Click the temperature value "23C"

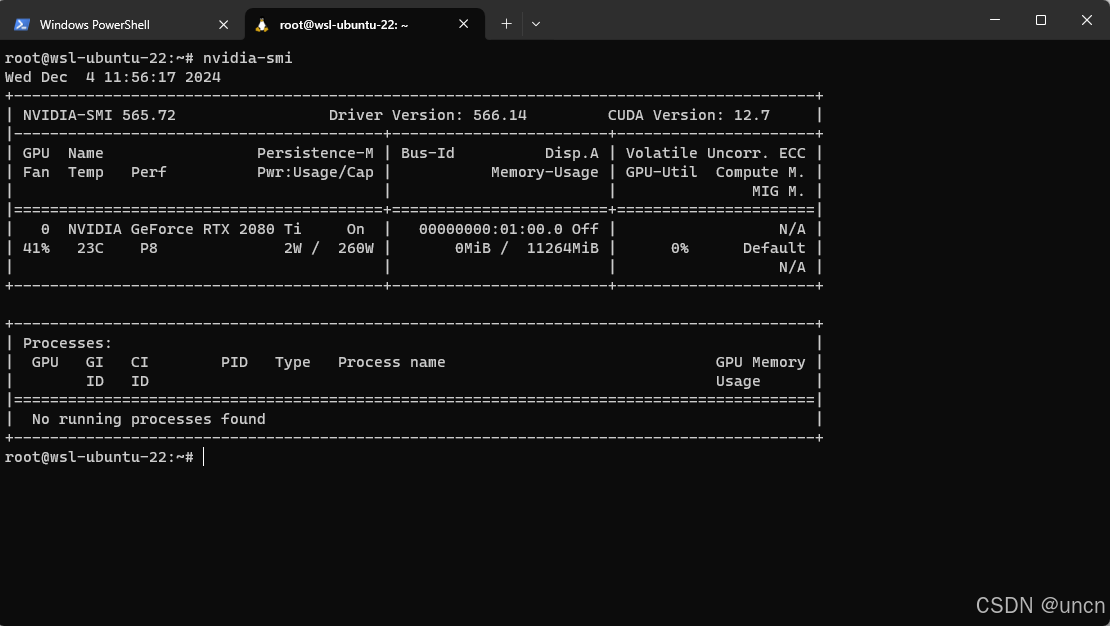[90, 249]
